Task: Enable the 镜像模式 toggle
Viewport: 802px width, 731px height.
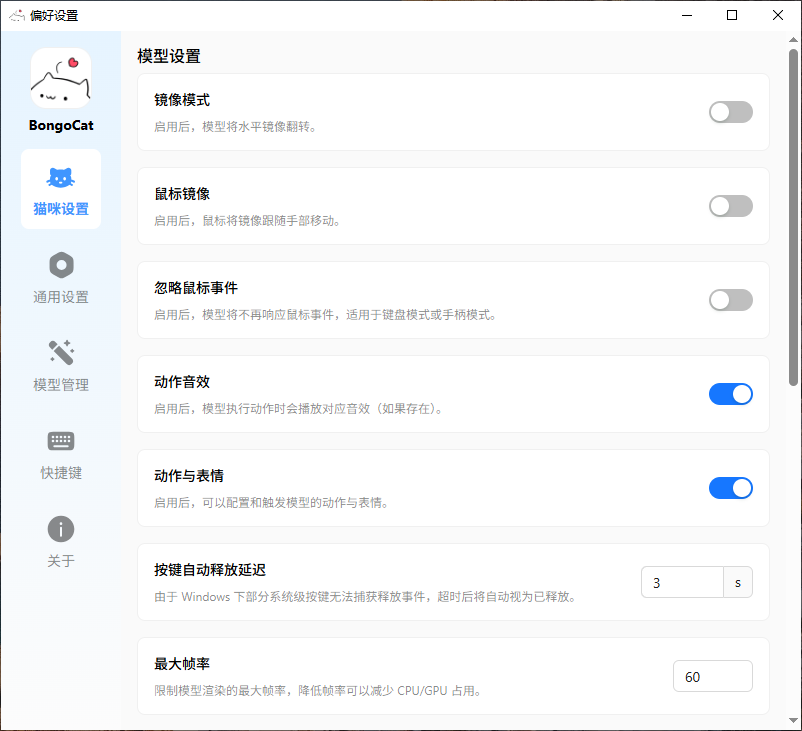Action: point(730,112)
